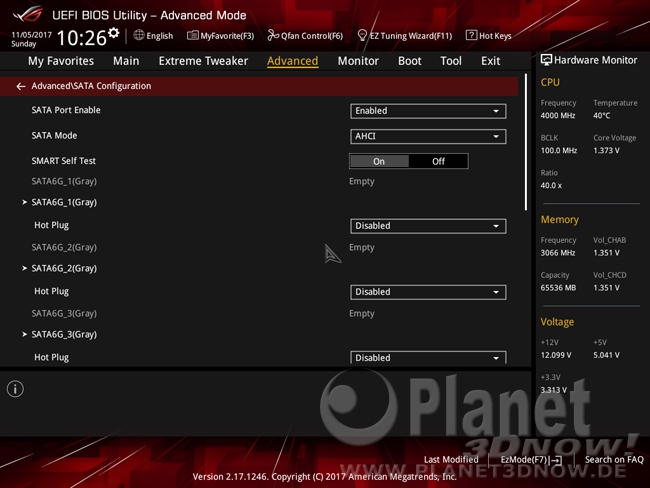Screen dimensions: 650x488
Task: Open SATA Mode AHCI dropdown
Action: [x=428, y=136]
